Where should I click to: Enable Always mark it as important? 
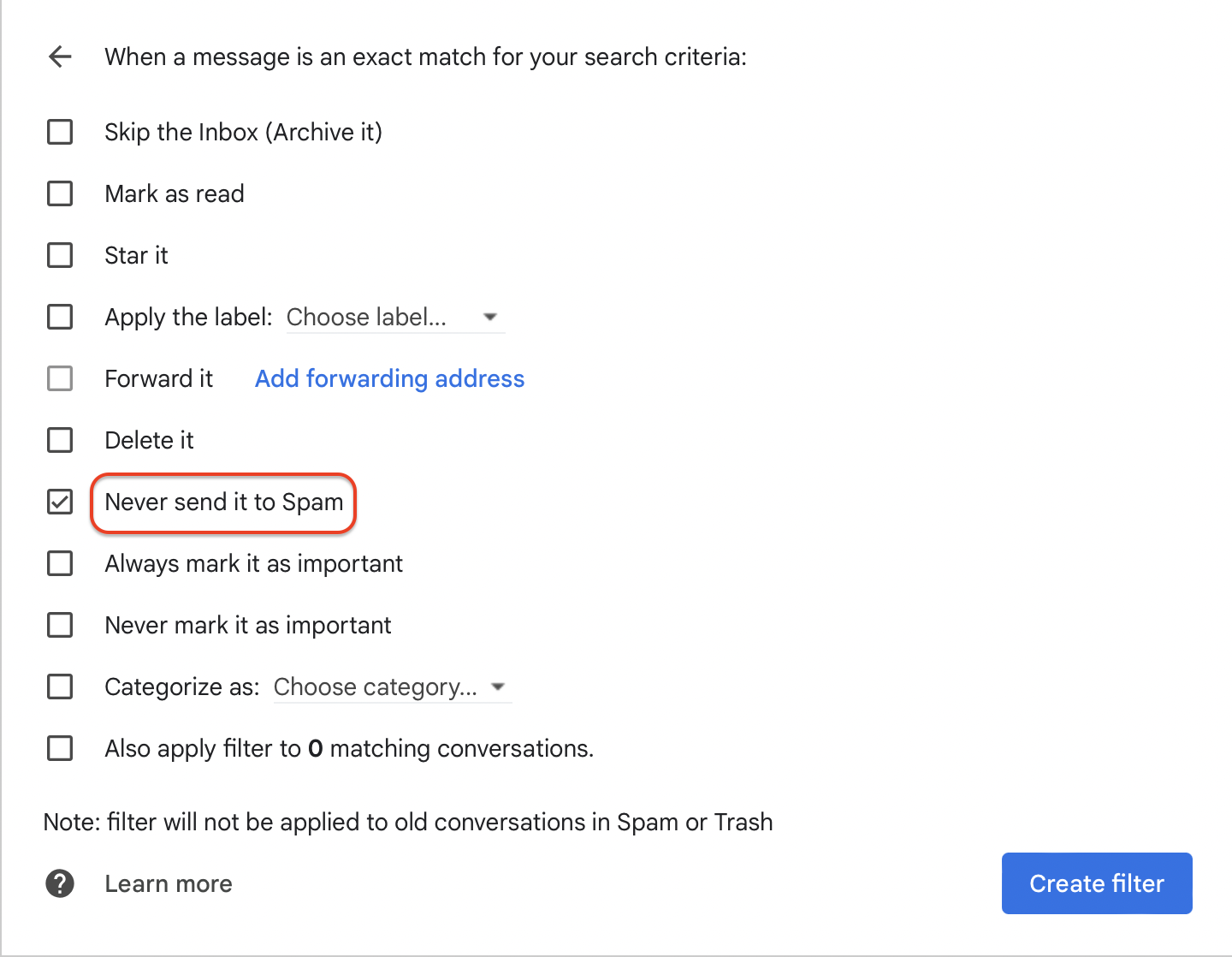60,564
